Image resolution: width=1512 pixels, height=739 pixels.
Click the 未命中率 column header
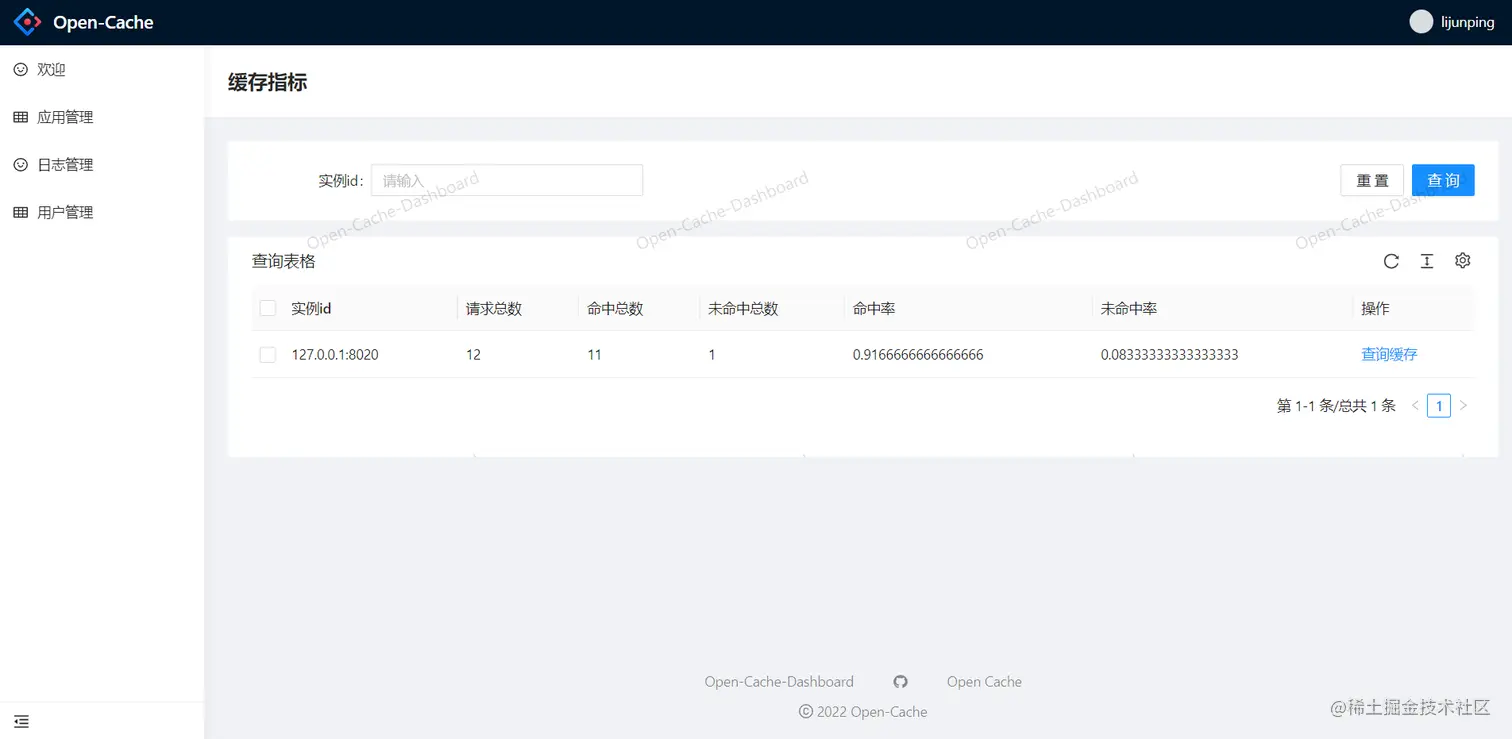click(x=1129, y=308)
